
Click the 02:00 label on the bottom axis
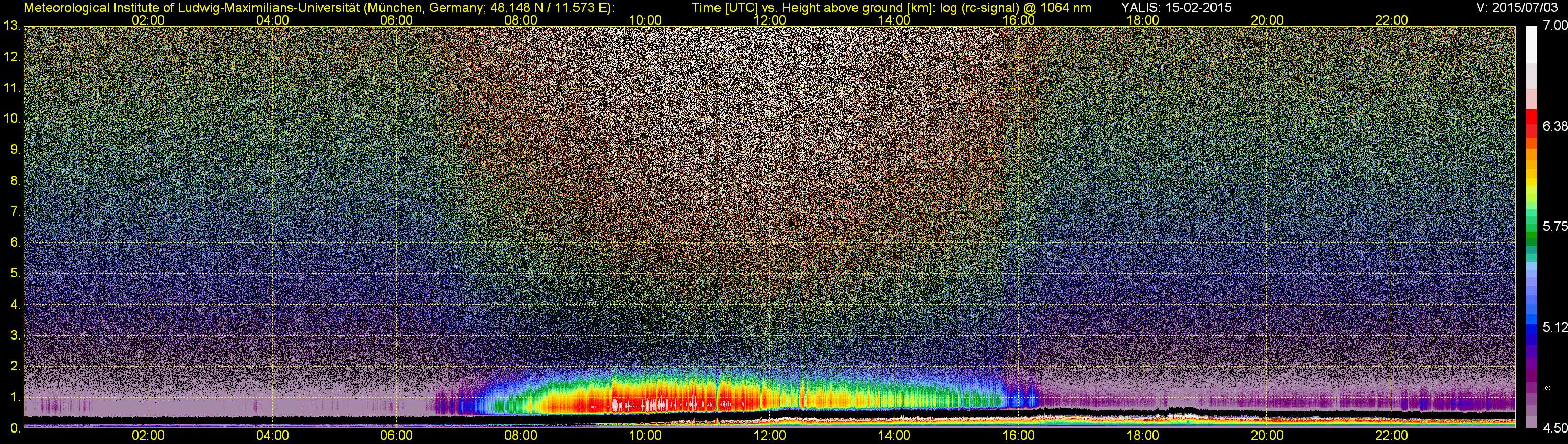pos(148,436)
